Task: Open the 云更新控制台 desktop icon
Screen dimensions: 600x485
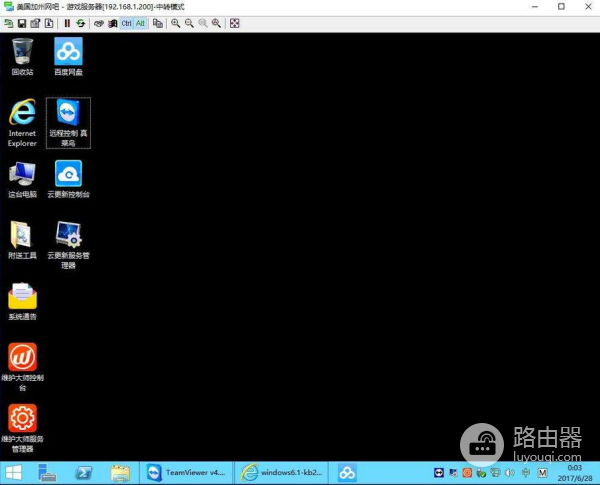Action: click(68, 174)
